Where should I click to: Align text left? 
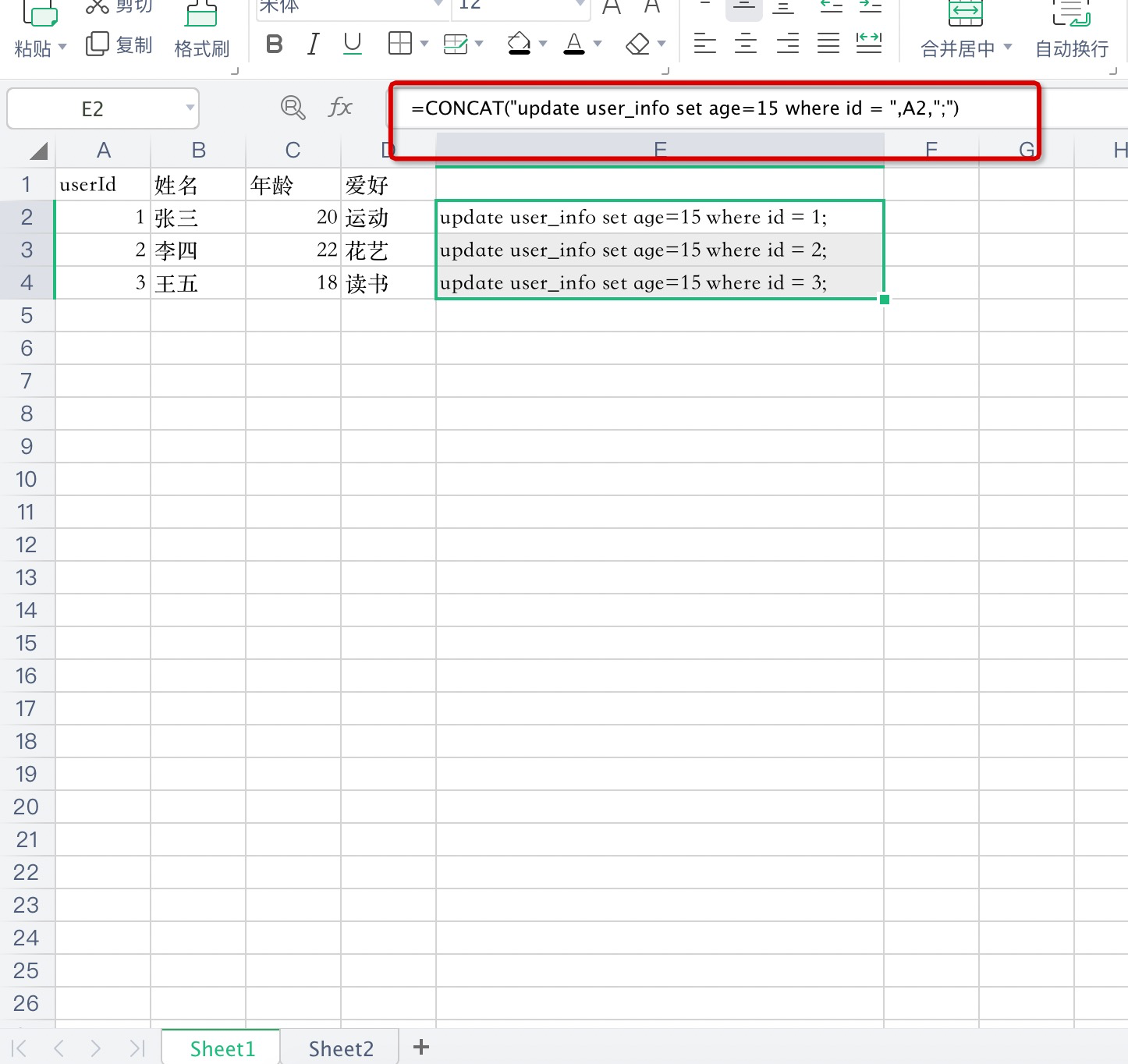pyautogui.click(x=705, y=43)
